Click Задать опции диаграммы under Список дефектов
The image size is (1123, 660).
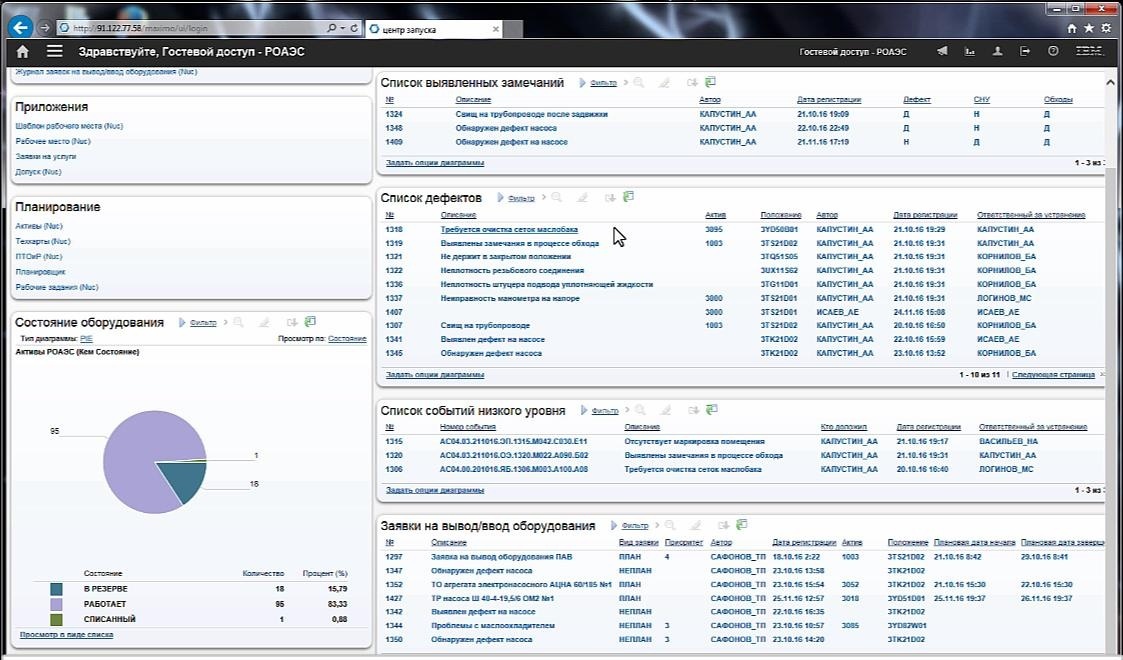435,374
